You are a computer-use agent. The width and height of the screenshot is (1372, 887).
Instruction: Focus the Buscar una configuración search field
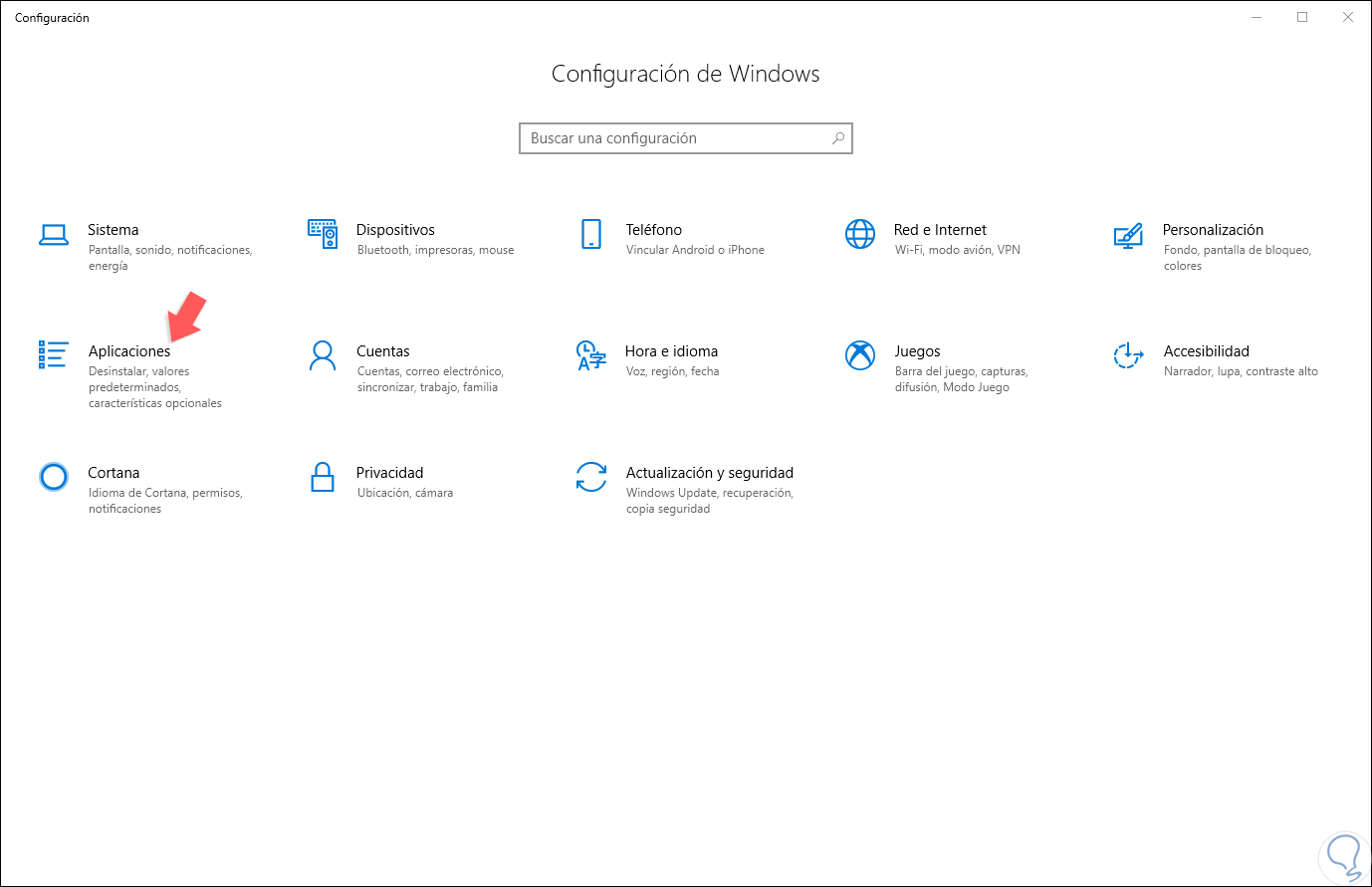tap(686, 138)
